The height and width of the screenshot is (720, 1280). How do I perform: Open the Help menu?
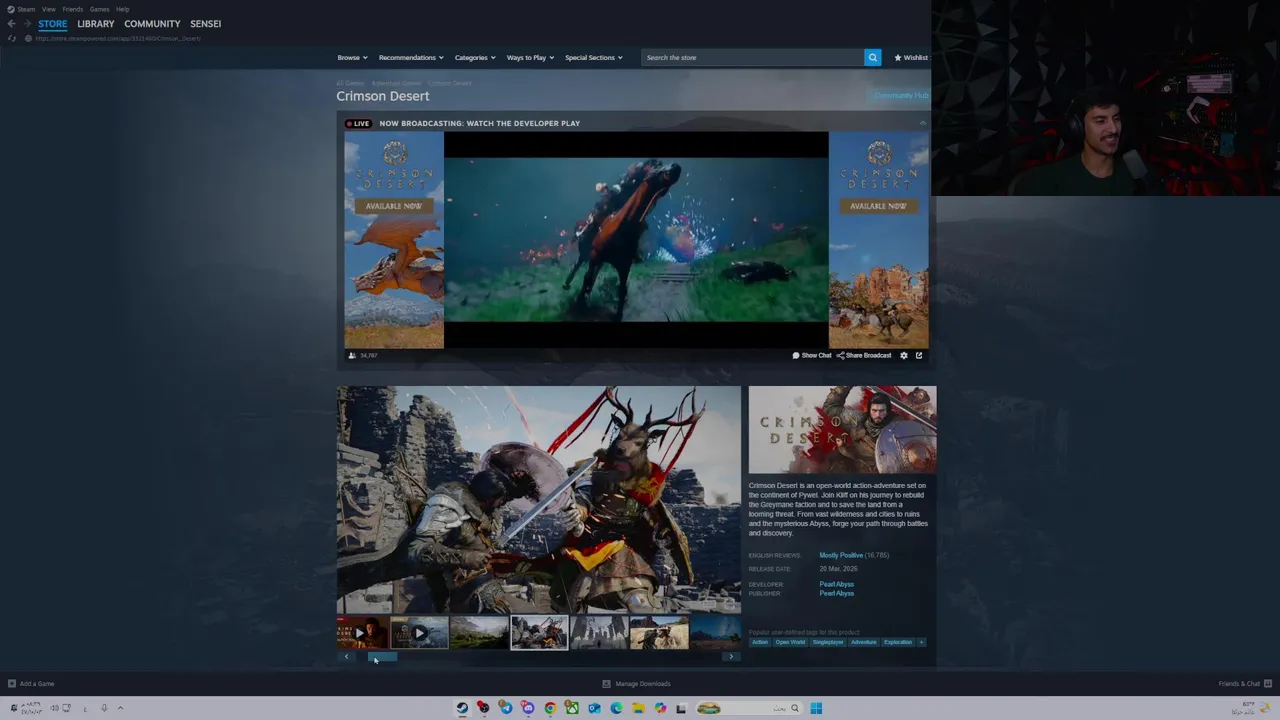coord(122,9)
